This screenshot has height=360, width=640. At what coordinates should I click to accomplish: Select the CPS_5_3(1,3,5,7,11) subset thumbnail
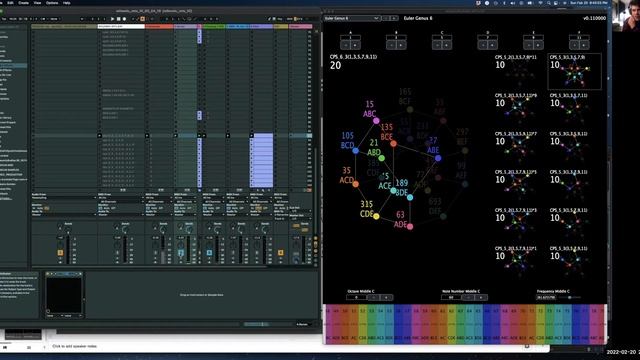pyautogui.click(x=574, y=109)
